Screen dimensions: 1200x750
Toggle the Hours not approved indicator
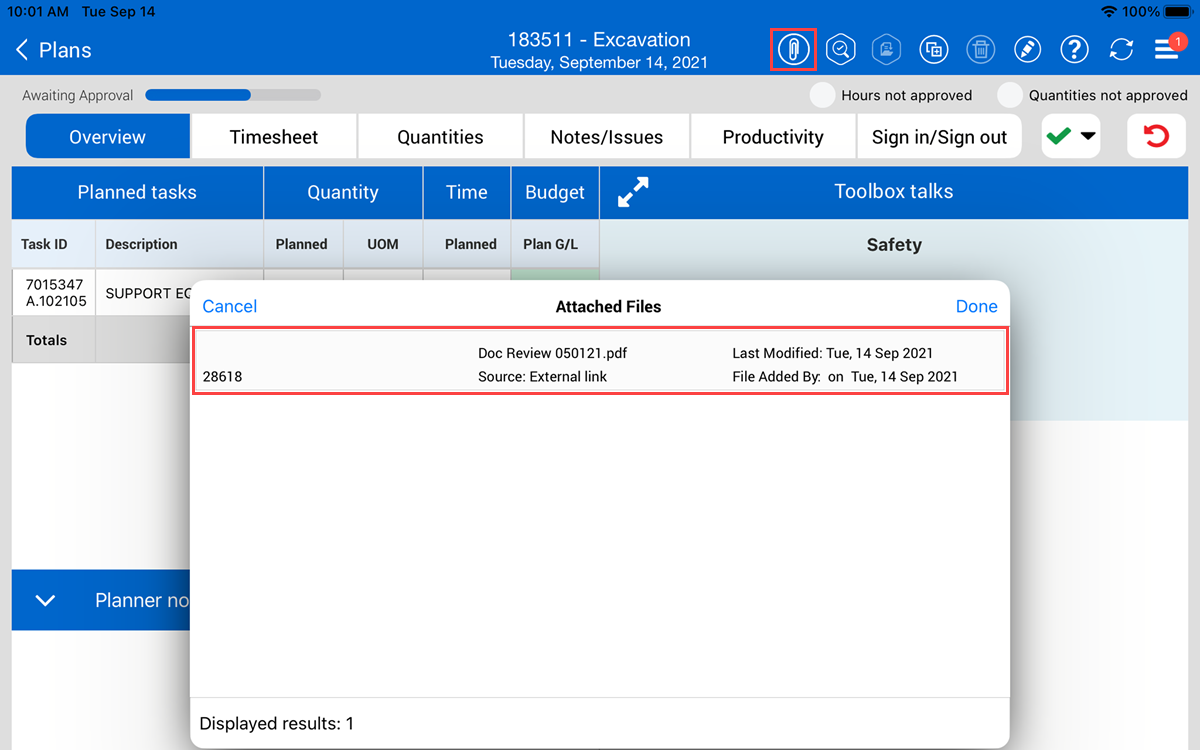tap(822, 96)
